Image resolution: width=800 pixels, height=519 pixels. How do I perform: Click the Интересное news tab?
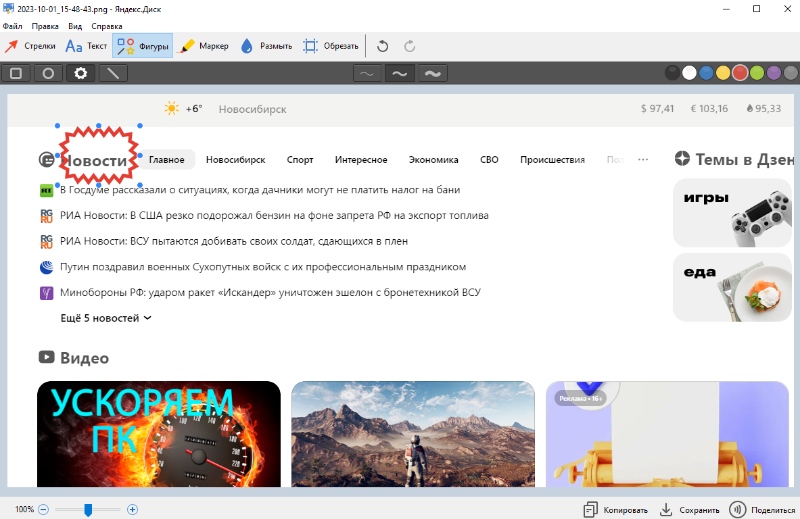[x=361, y=160]
